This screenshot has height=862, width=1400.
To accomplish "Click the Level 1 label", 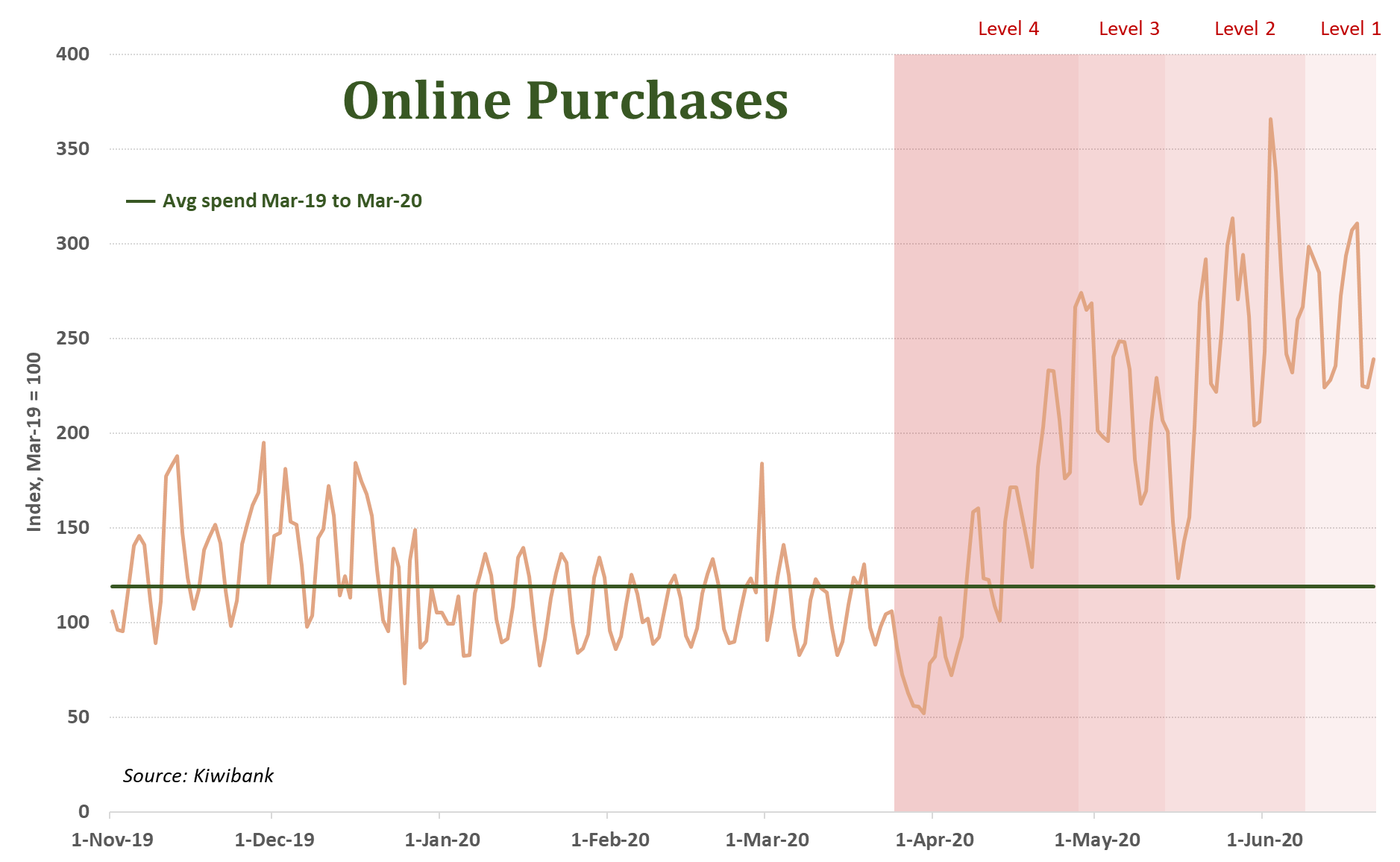I will 1350,29.
